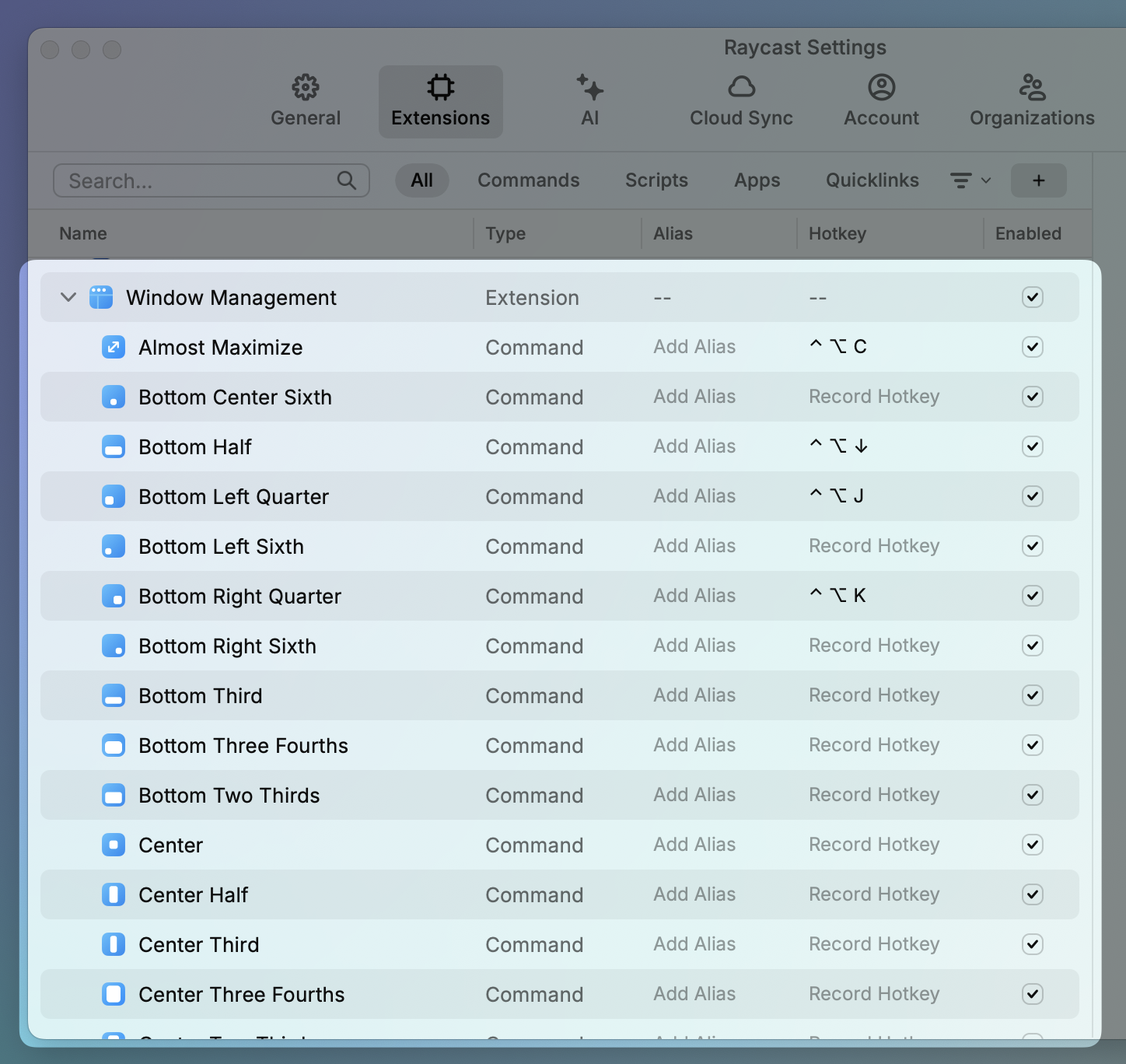Record a hotkey for Bottom Left Sixth
Viewport: 1126px width, 1064px height.
pyautogui.click(x=874, y=546)
